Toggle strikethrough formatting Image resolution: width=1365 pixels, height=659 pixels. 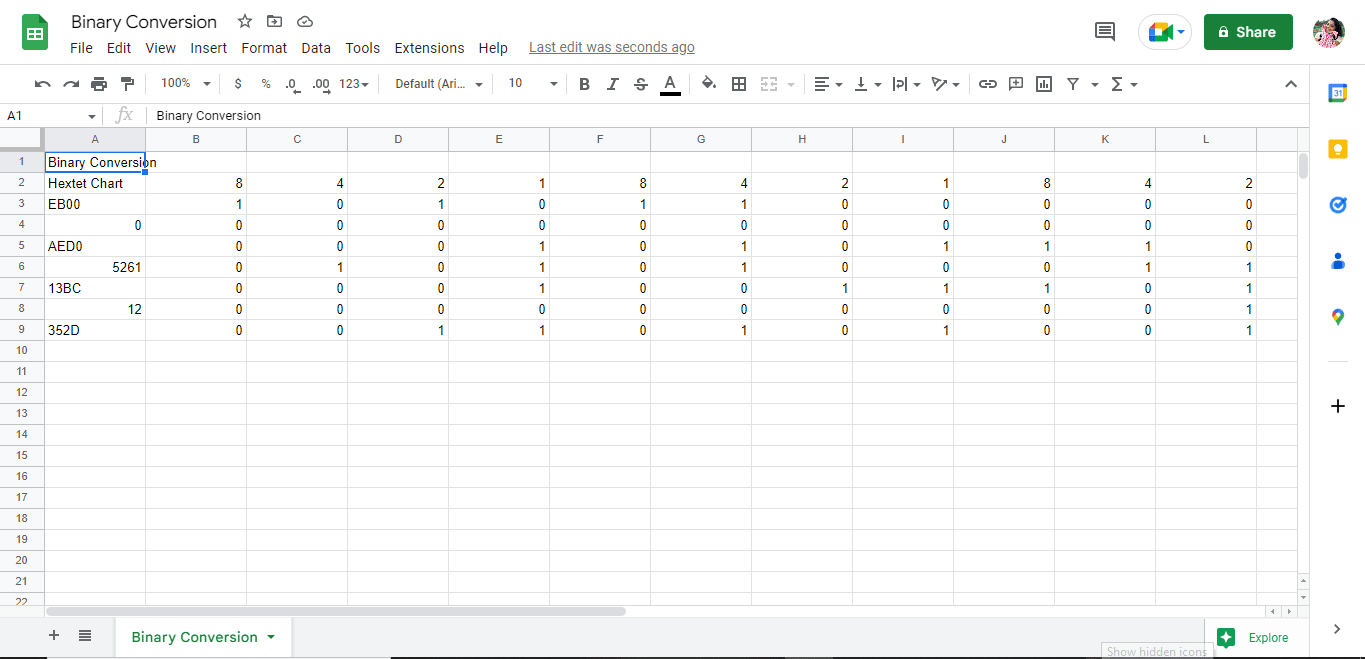(x=641, y=84)
